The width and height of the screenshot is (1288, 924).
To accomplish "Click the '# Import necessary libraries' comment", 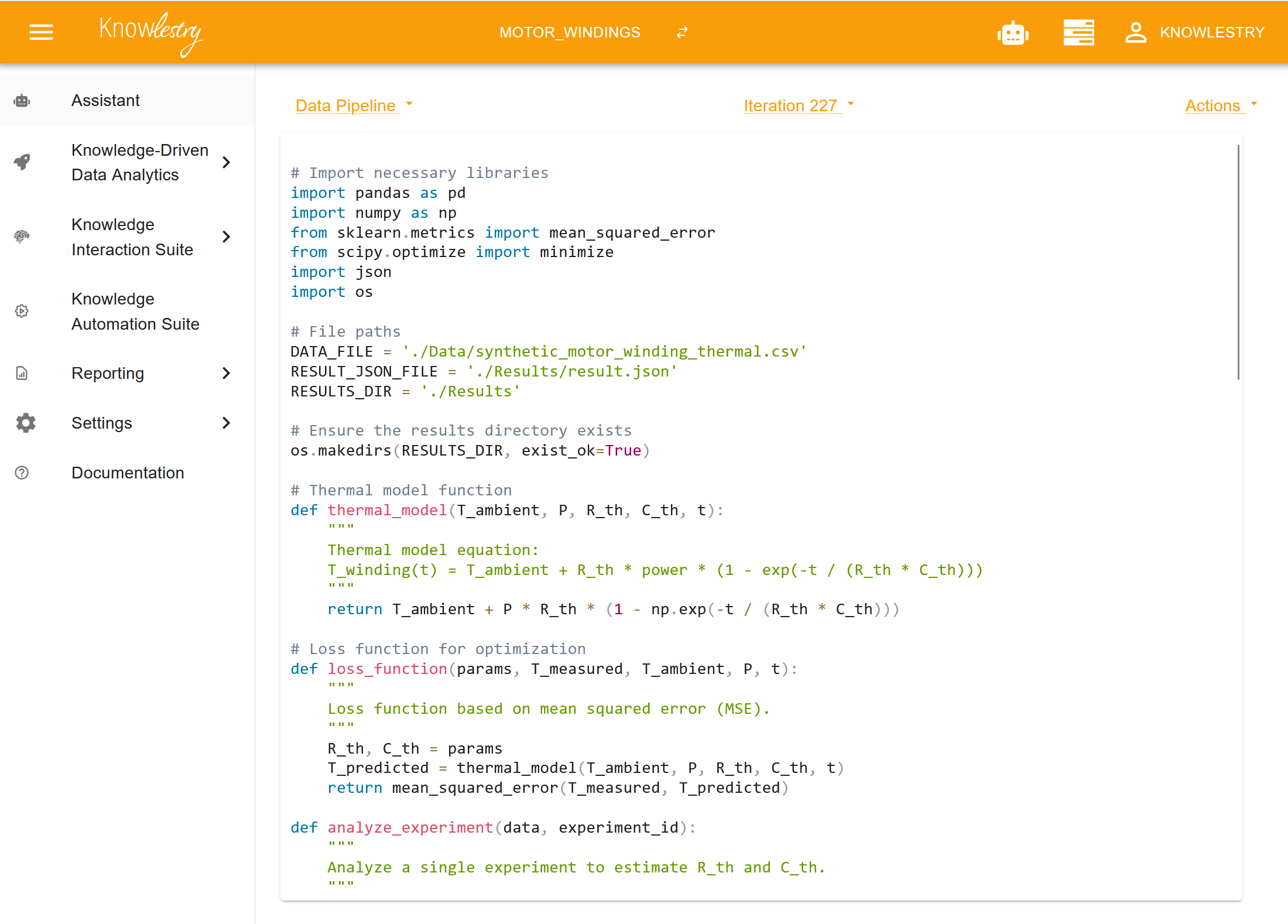I will 419,173.
